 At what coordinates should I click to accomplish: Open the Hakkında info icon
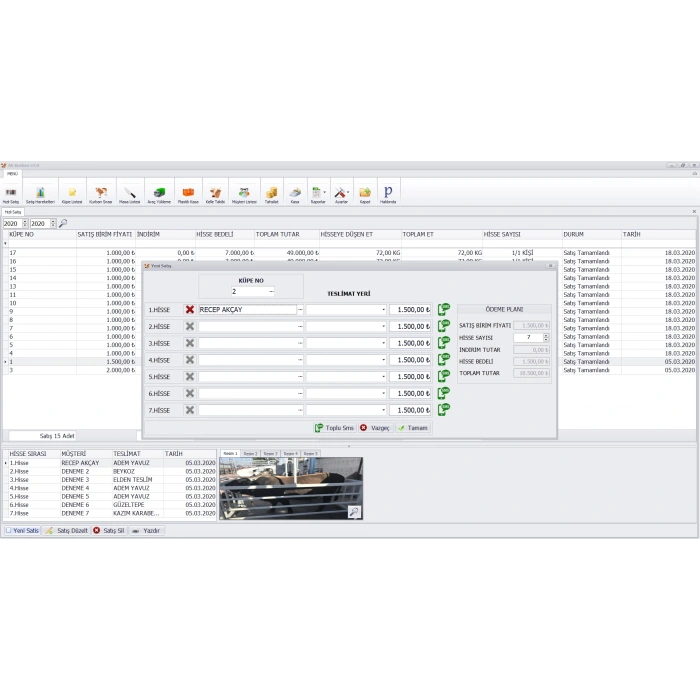pos(388,192)
